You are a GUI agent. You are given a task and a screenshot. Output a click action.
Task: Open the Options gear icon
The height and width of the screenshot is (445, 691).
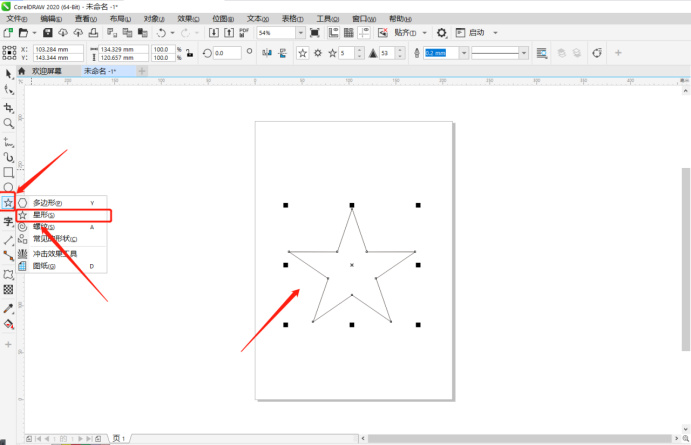coord(441,33)
